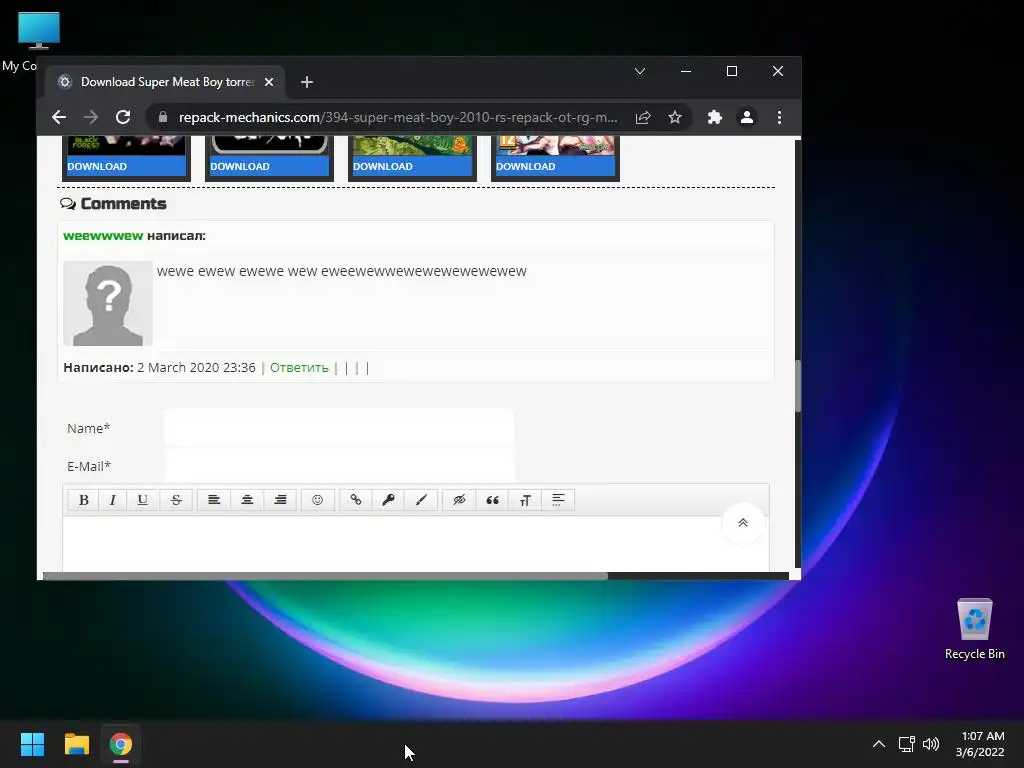Click Ответить to reply to comment
Viewport: 1024px width, 768px height.
(299, 368)
